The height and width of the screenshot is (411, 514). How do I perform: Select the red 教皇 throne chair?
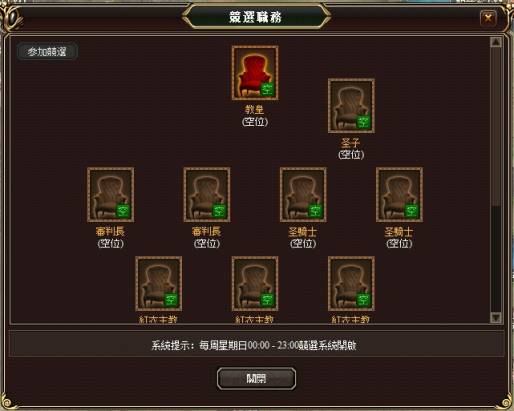click(x=255, y=73)
